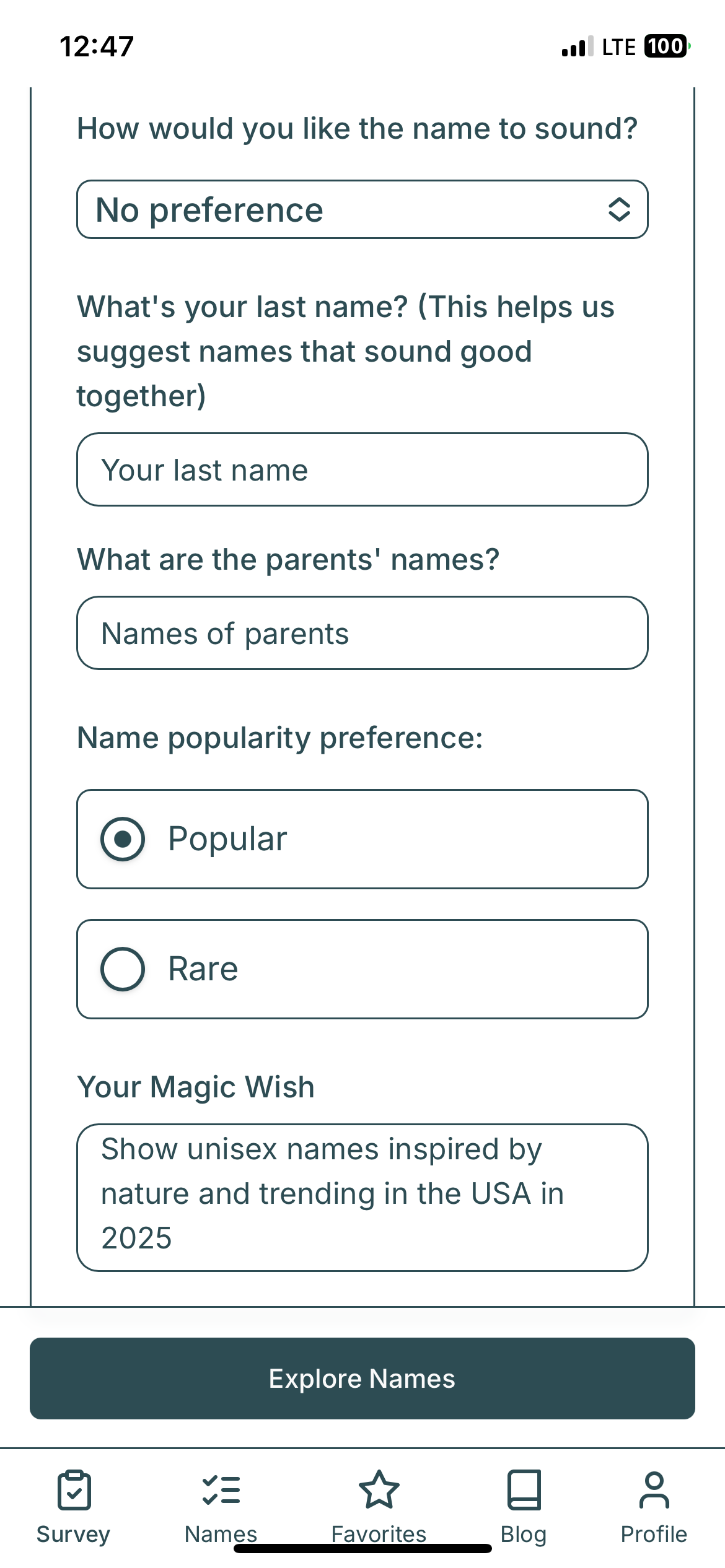Tap the battery level icon

(x=666, y=46)
